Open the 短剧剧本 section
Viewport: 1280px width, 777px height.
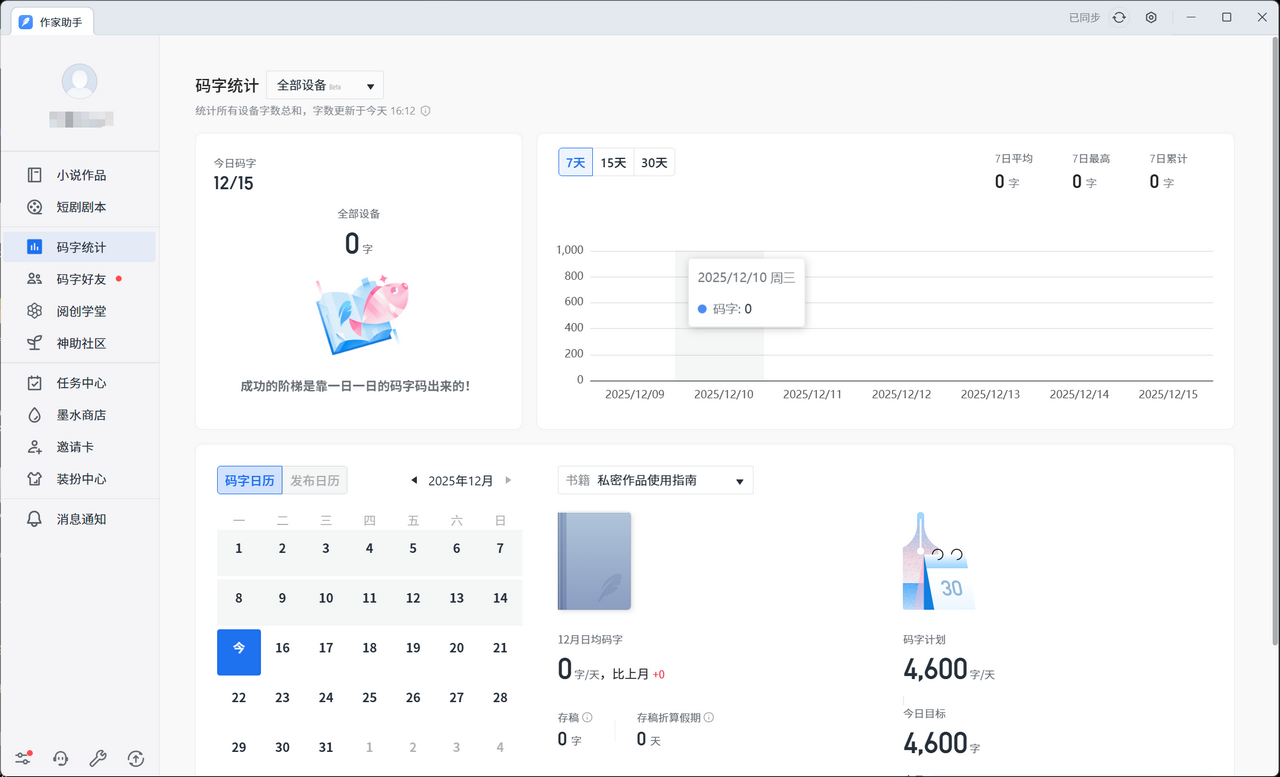click(x=80, y=206)
